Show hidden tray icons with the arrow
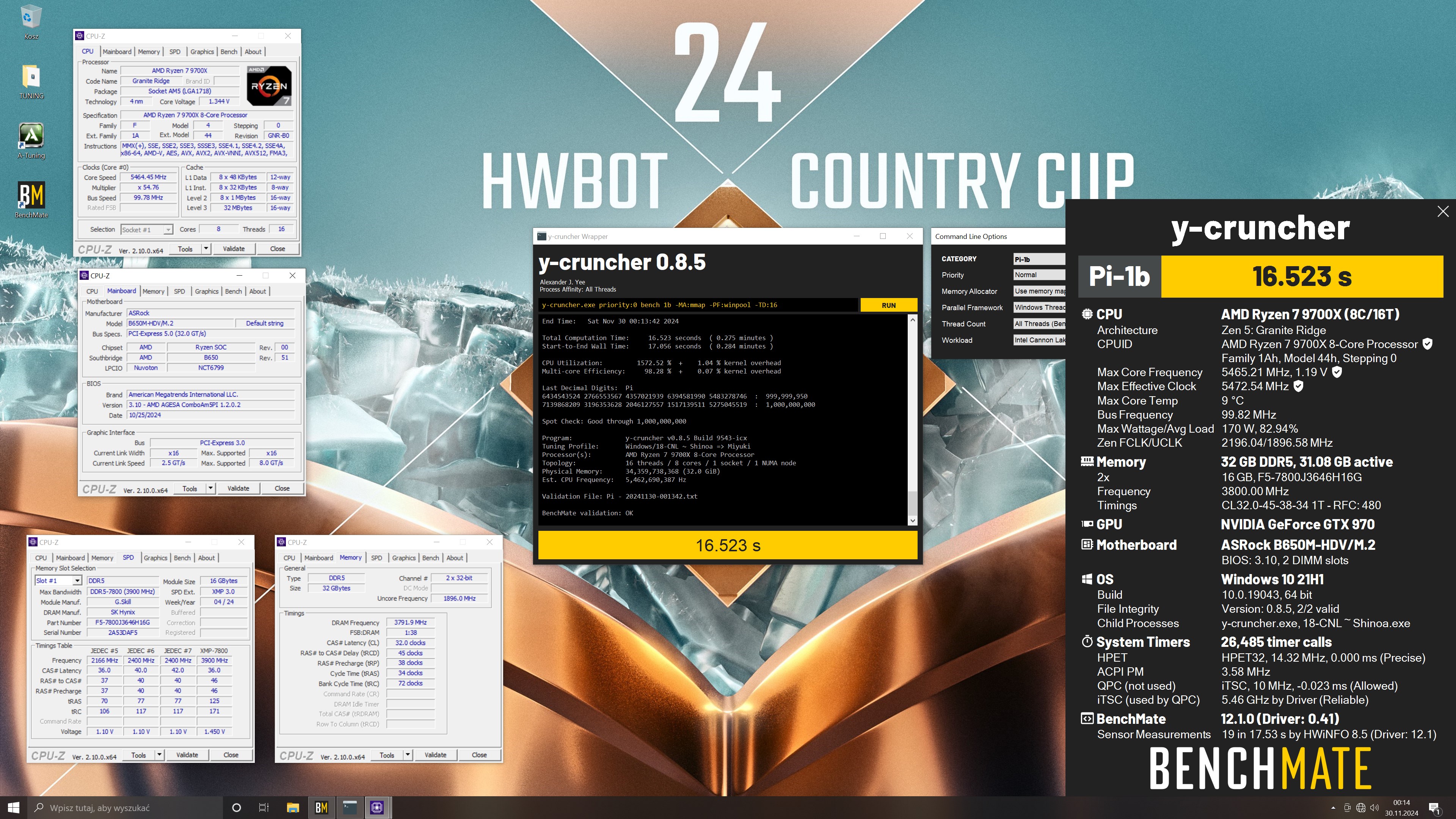The width and height of the screenshot is (1456, 819). click(1334, 808)
